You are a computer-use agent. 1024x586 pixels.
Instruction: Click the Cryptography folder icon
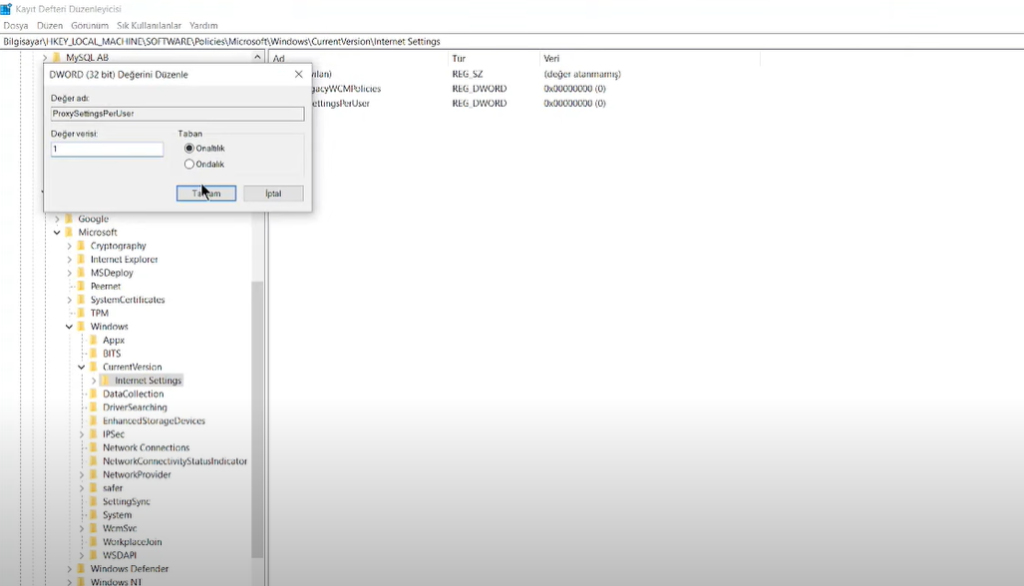(82, 246)
